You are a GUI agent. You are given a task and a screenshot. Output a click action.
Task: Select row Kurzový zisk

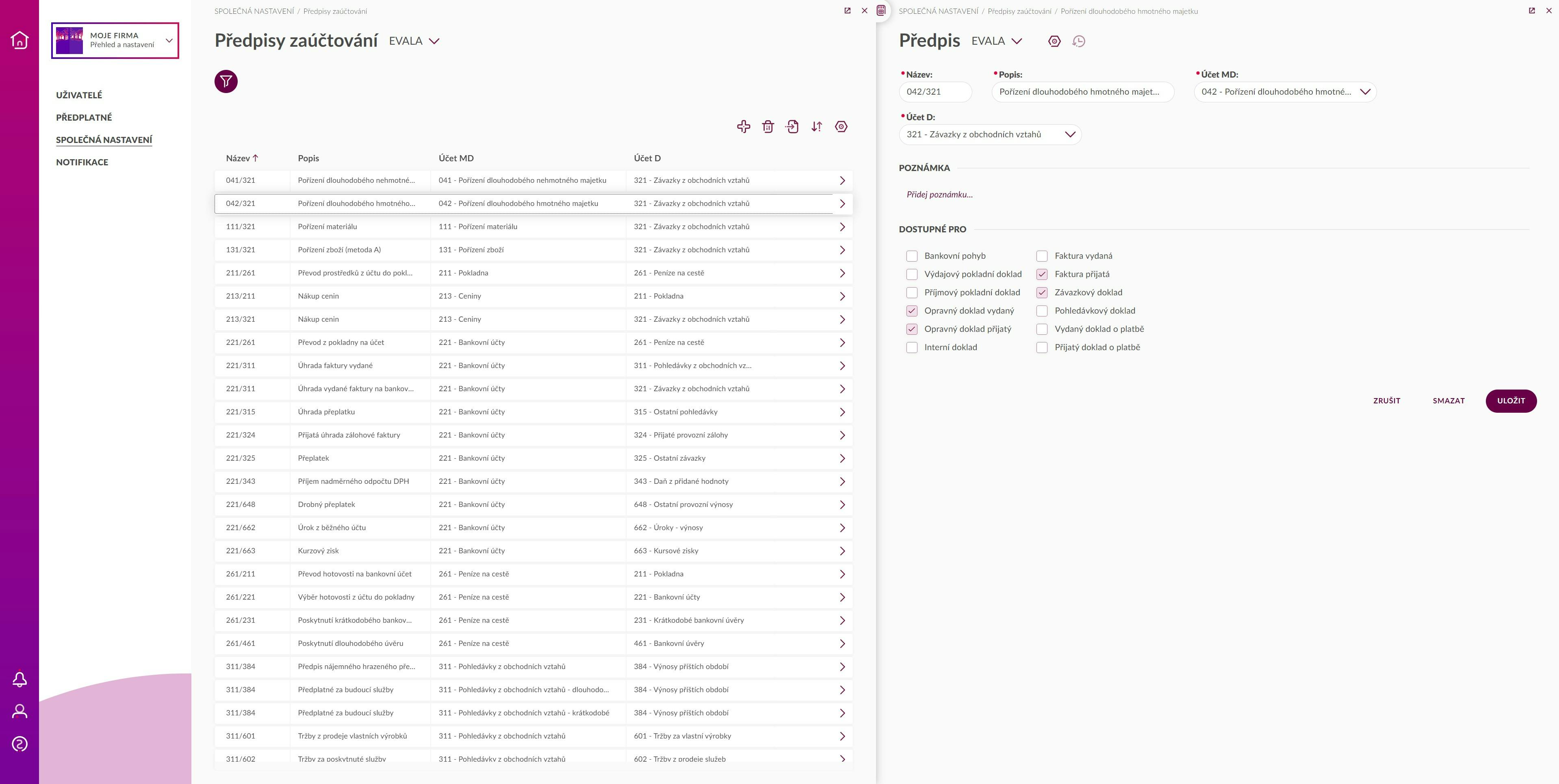click(533, 551)
